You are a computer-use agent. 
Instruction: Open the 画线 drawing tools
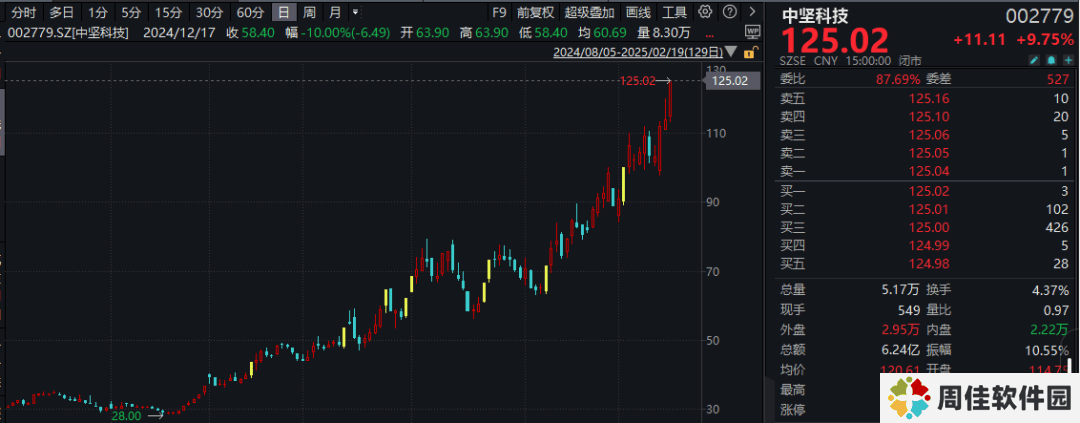(x=638, y=12)
